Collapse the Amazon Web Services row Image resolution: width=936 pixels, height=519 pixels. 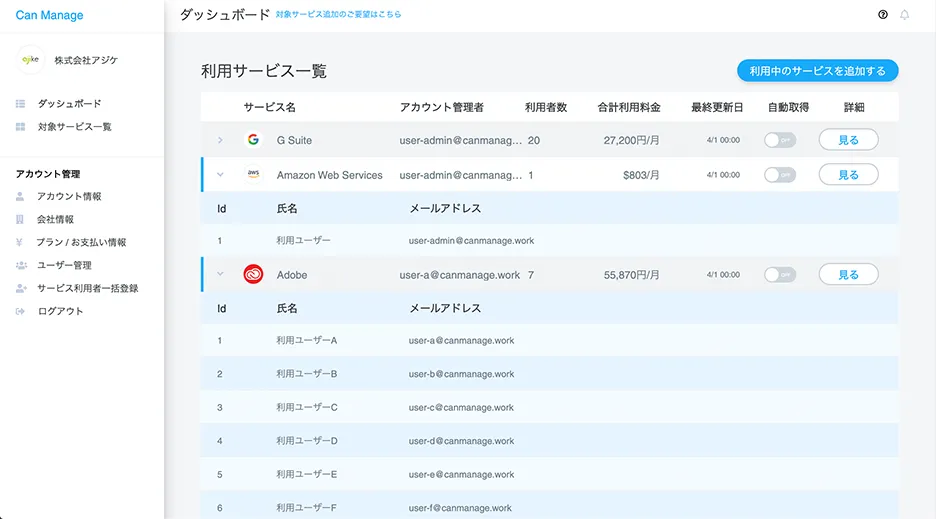coord(220,175)
